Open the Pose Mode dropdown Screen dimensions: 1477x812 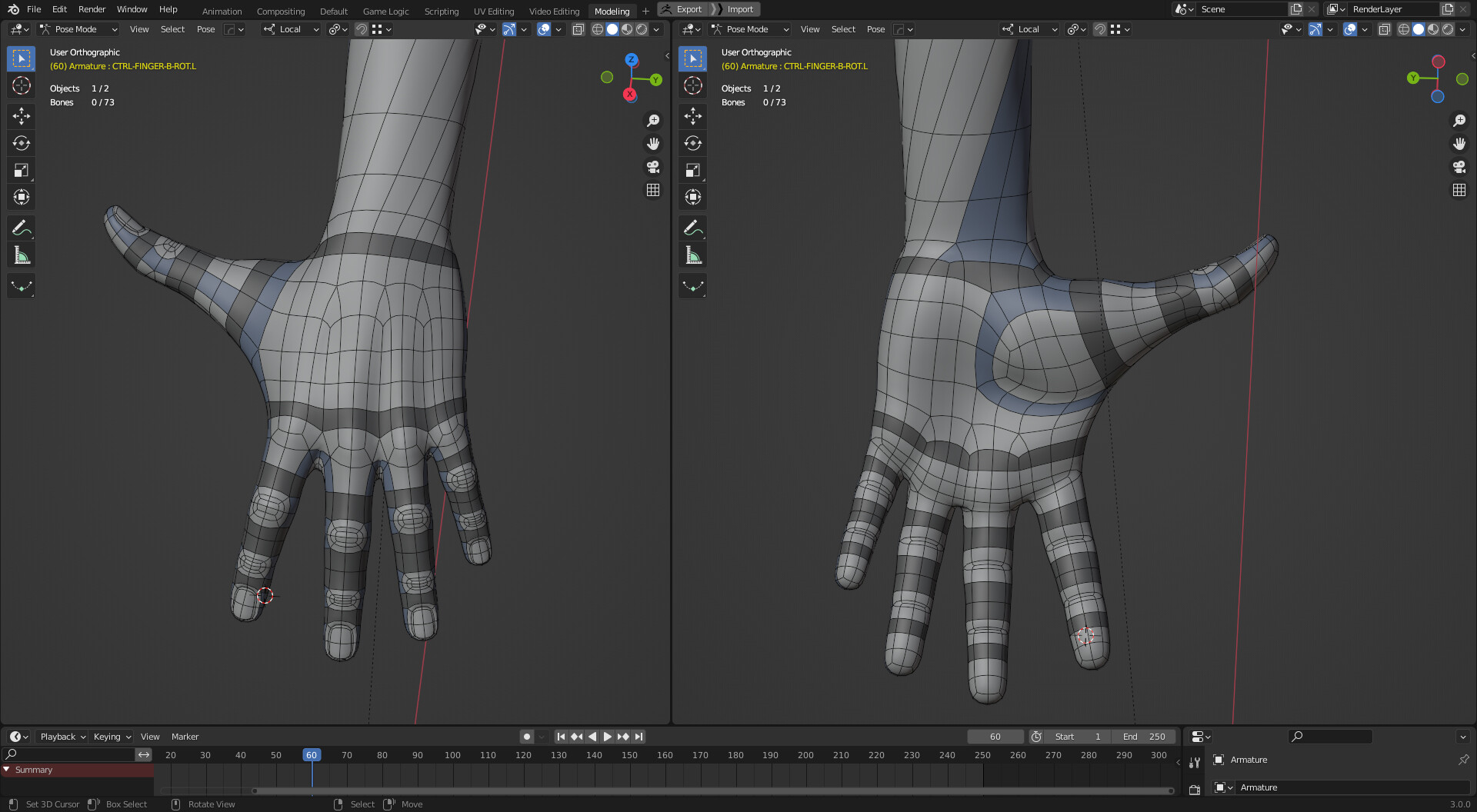tap(77, 29)
